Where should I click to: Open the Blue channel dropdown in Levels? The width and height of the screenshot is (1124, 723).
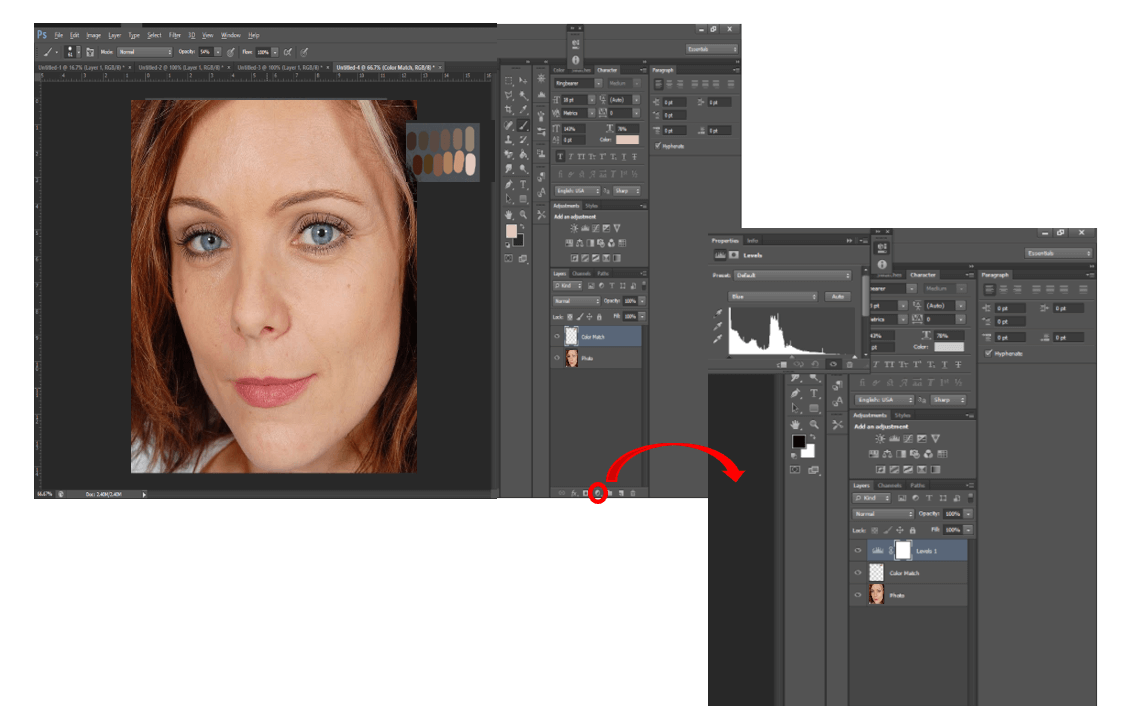pos(772,296)
